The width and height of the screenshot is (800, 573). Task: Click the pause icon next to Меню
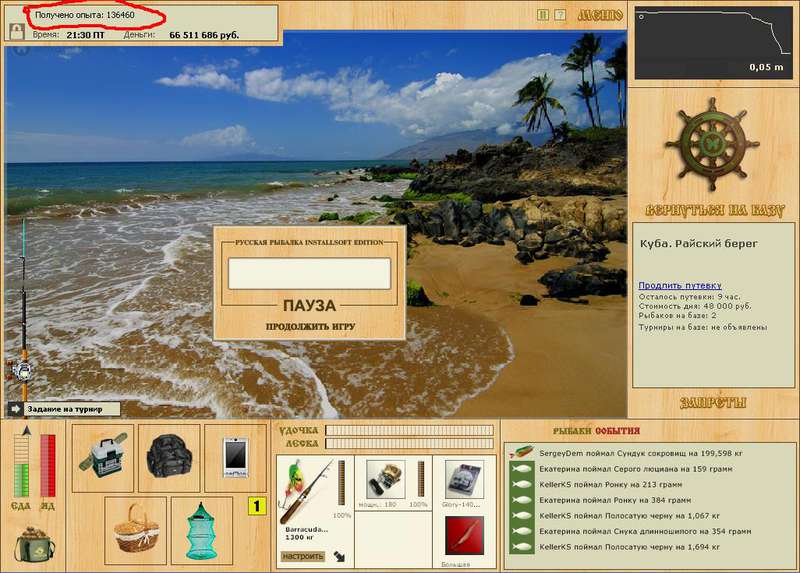[x=543, y=15]
